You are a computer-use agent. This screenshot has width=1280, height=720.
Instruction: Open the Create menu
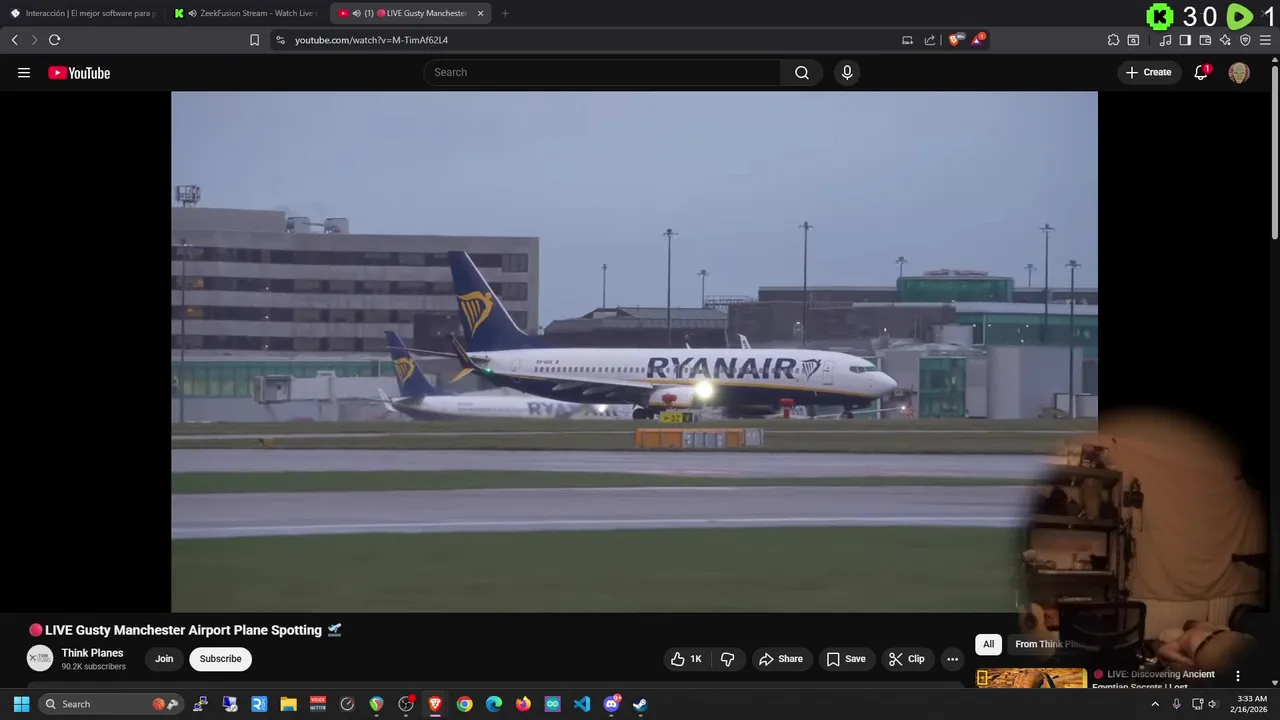(1148, 72)
